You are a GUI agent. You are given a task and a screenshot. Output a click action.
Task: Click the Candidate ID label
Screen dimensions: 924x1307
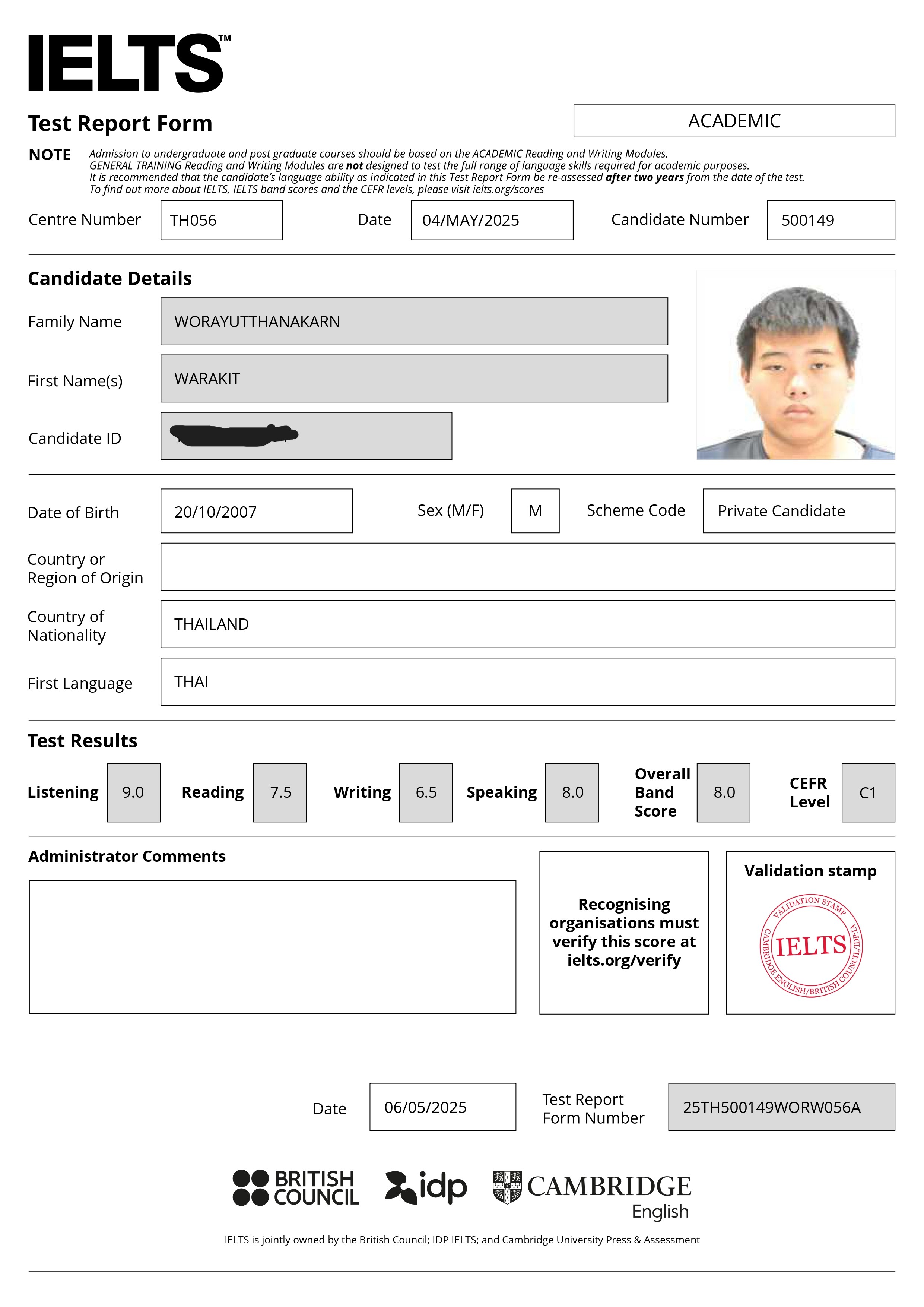[74, 438]
